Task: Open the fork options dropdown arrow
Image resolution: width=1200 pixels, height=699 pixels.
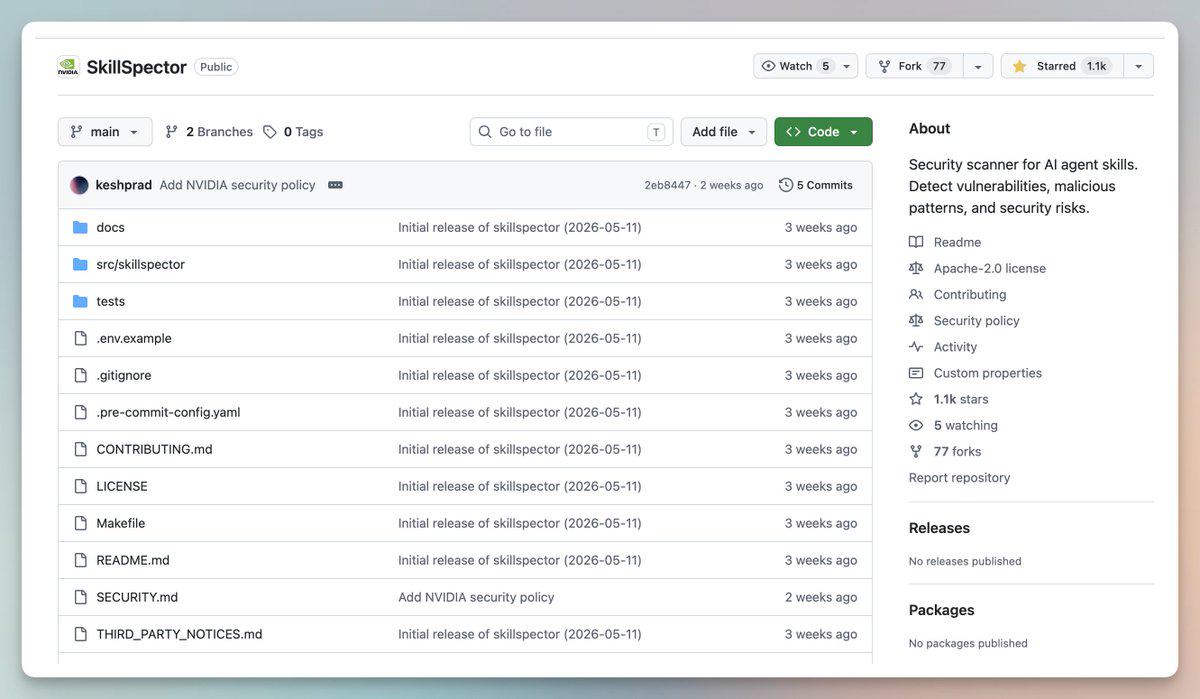Action: point(978,66)
